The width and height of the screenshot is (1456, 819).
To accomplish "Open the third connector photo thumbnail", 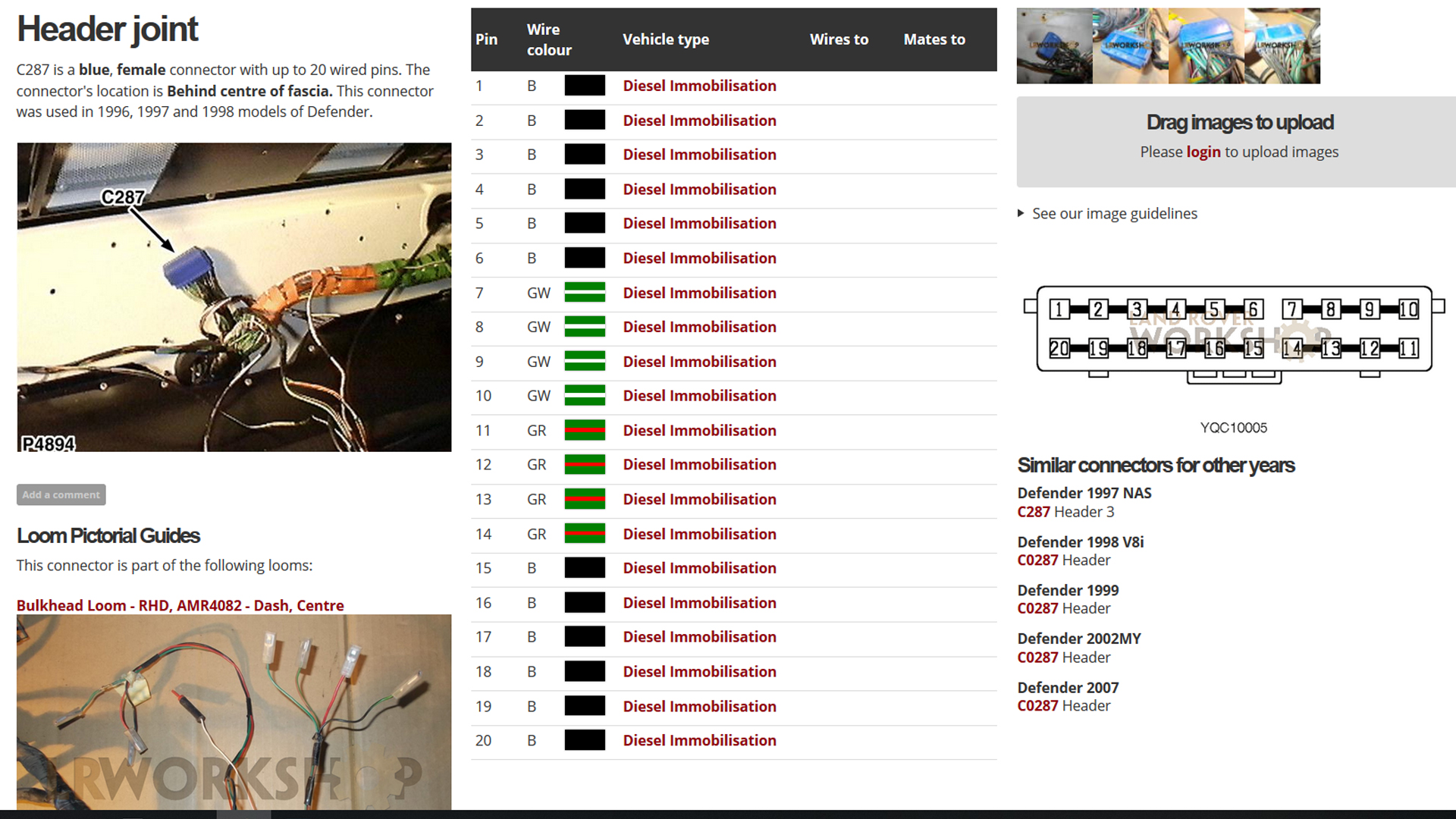I will pyautogui.click(x=1206, y=45).
